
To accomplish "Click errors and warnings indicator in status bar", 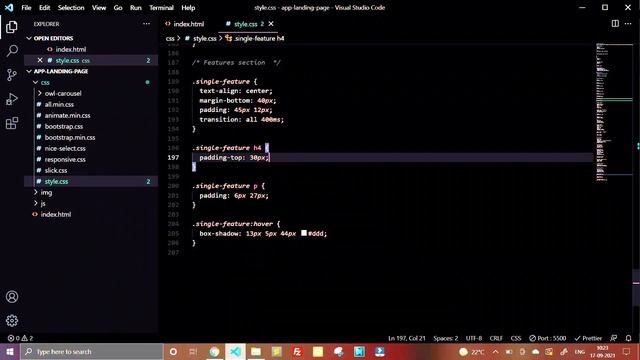I will [x=20, y=338].
